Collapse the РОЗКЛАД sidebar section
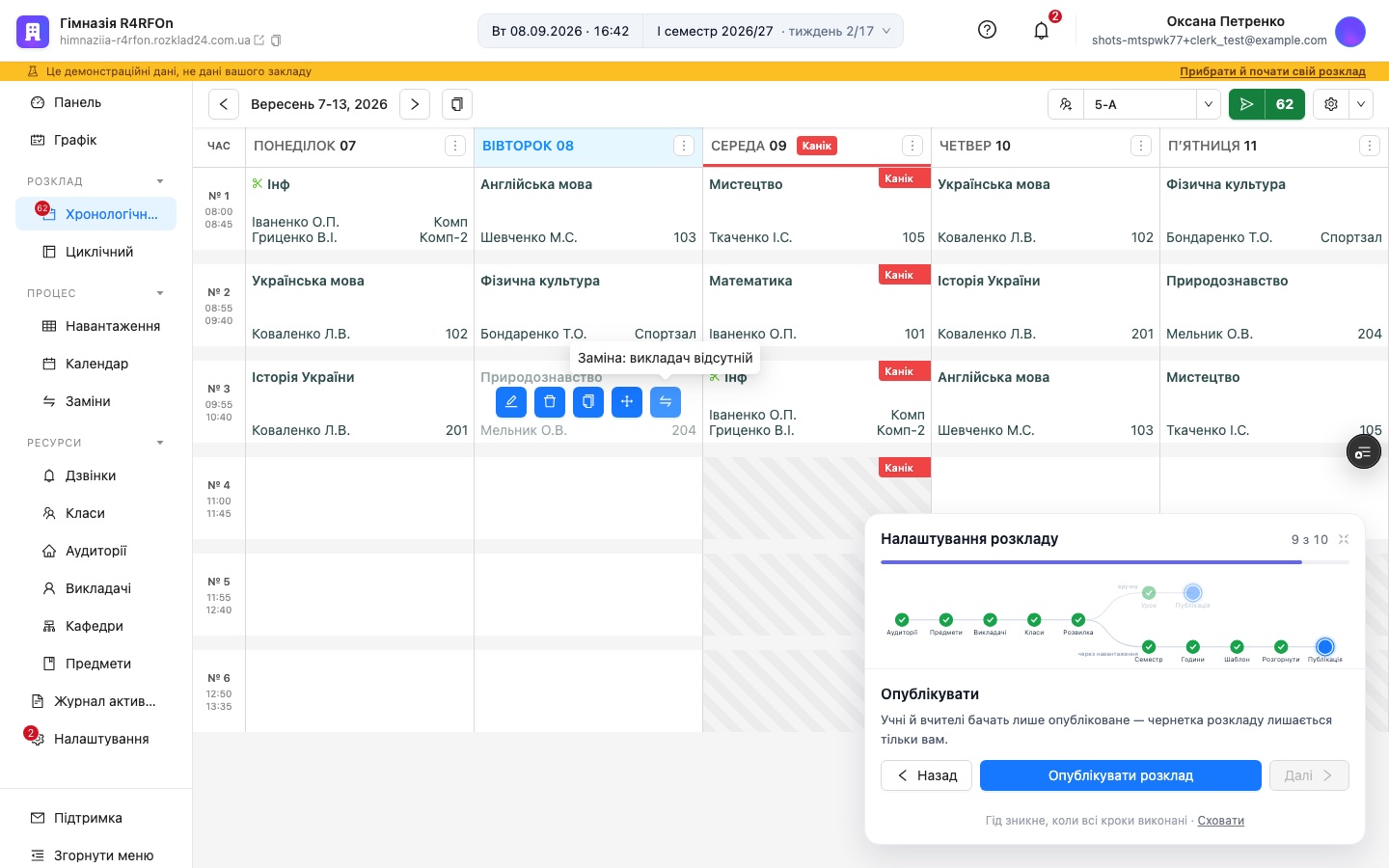This screenshot has width=1389, height=868. (160, 181)
